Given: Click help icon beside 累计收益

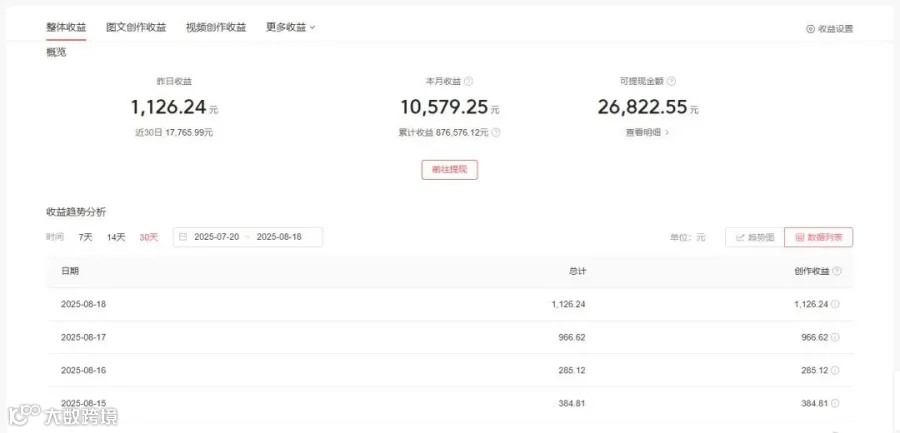Looking at the screenshot, I should pyautogui.click(x=496, y=132).
